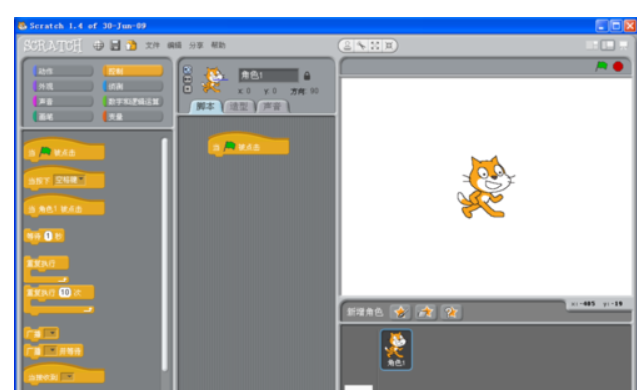Select the 控制 block category
This screenshot has width=637, height=390.
point(133,71)
